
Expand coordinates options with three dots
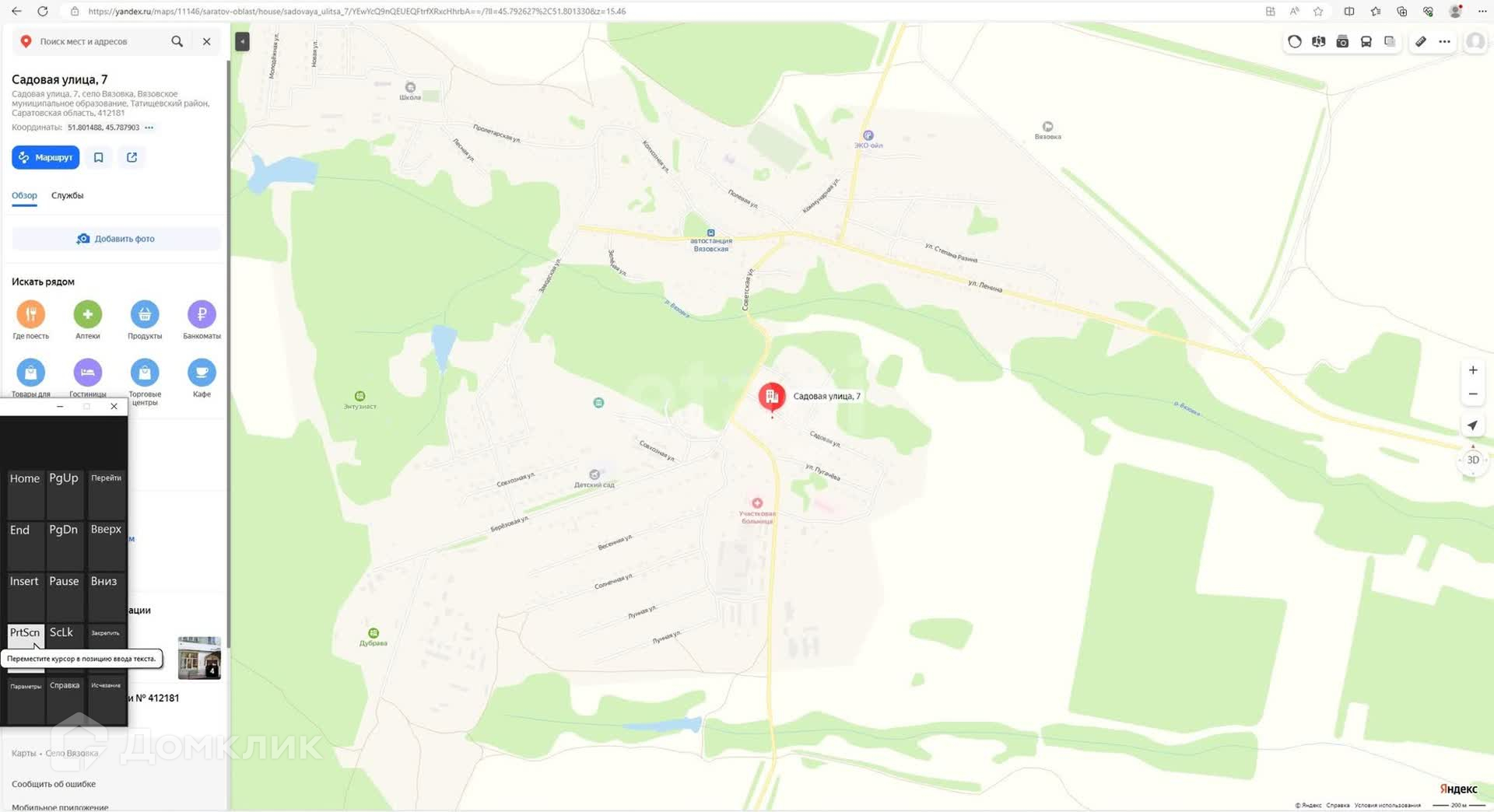(x=149, y=128)
